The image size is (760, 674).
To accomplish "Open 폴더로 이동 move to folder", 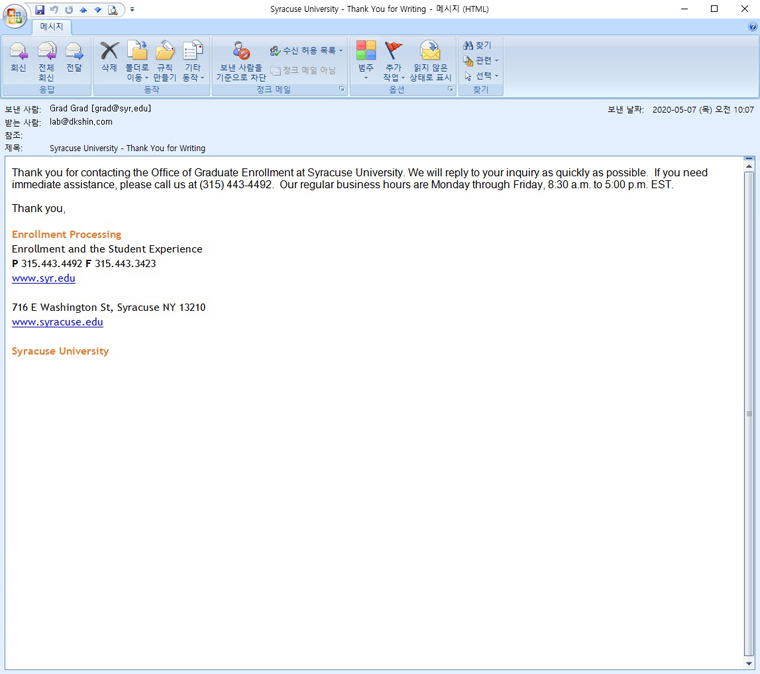I will click(x=137, y=62).
